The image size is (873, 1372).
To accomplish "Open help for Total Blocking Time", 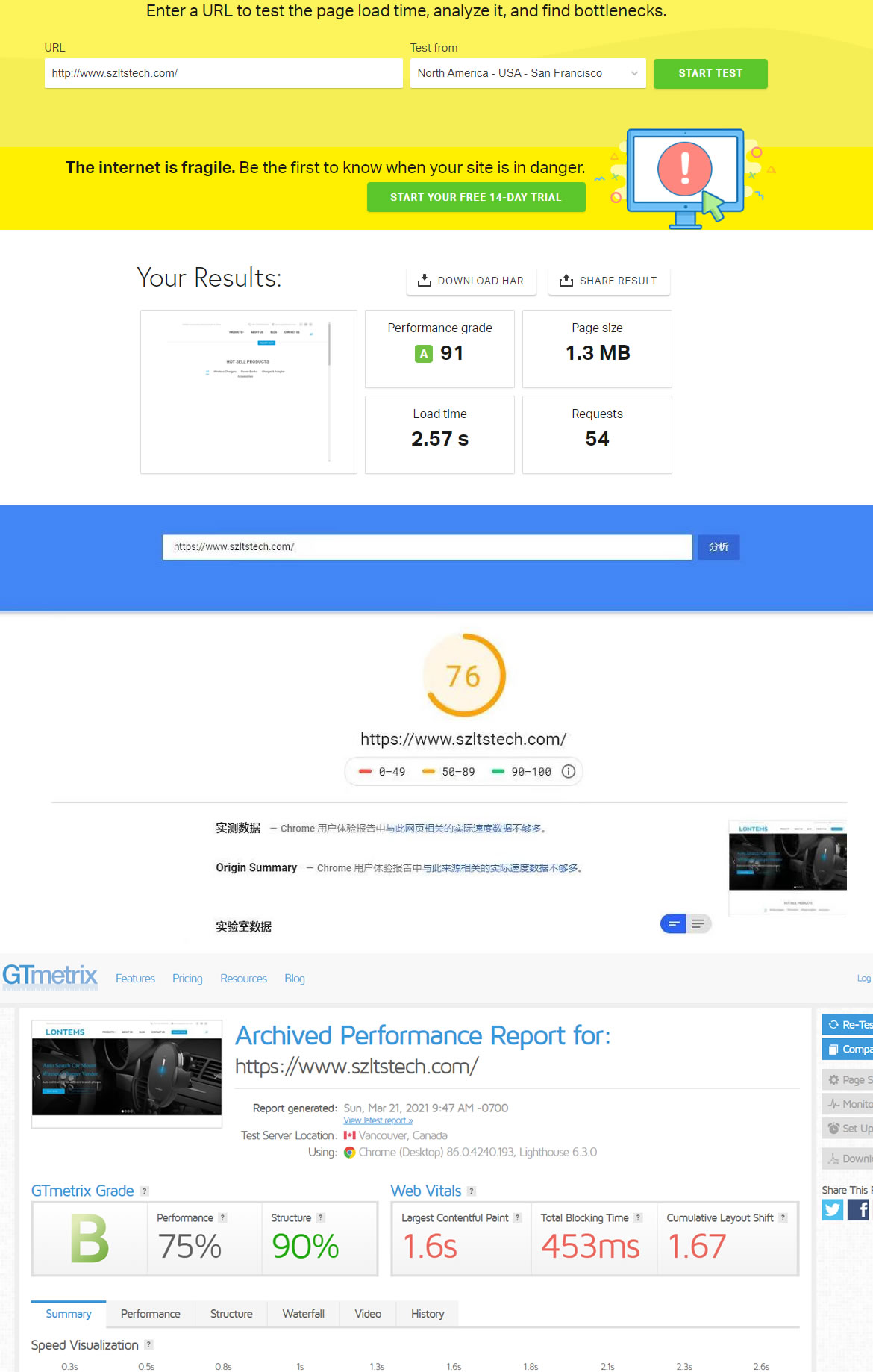I will [638, 1218].
